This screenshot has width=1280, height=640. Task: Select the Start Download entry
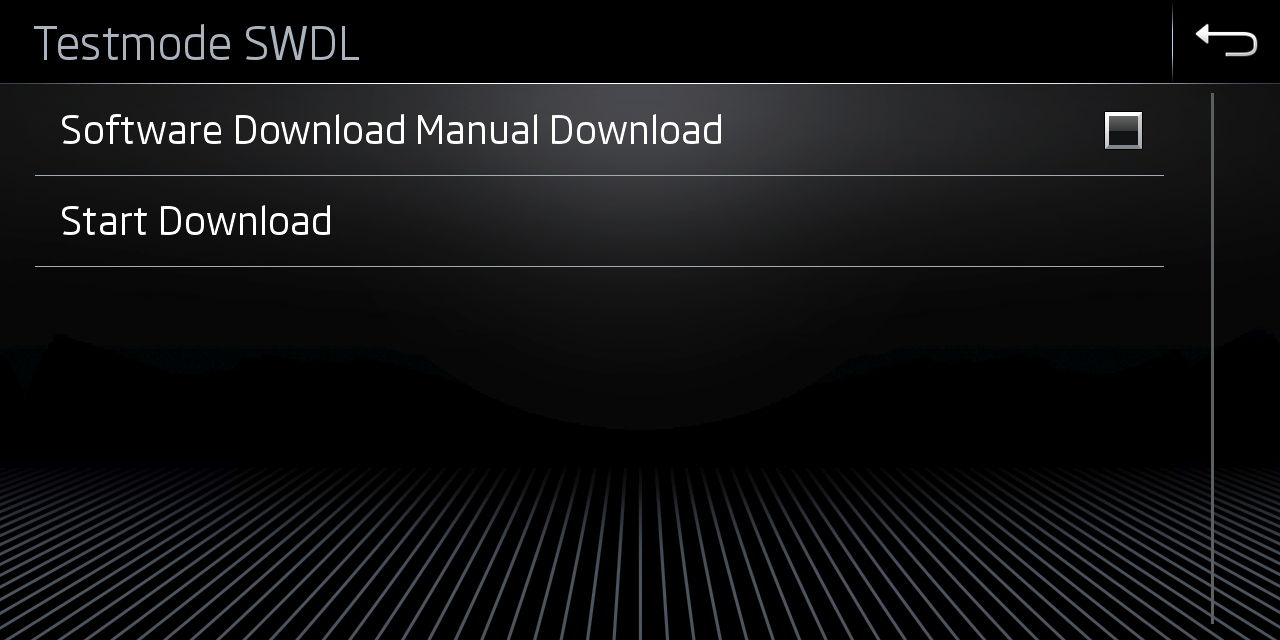coord(599,221)
